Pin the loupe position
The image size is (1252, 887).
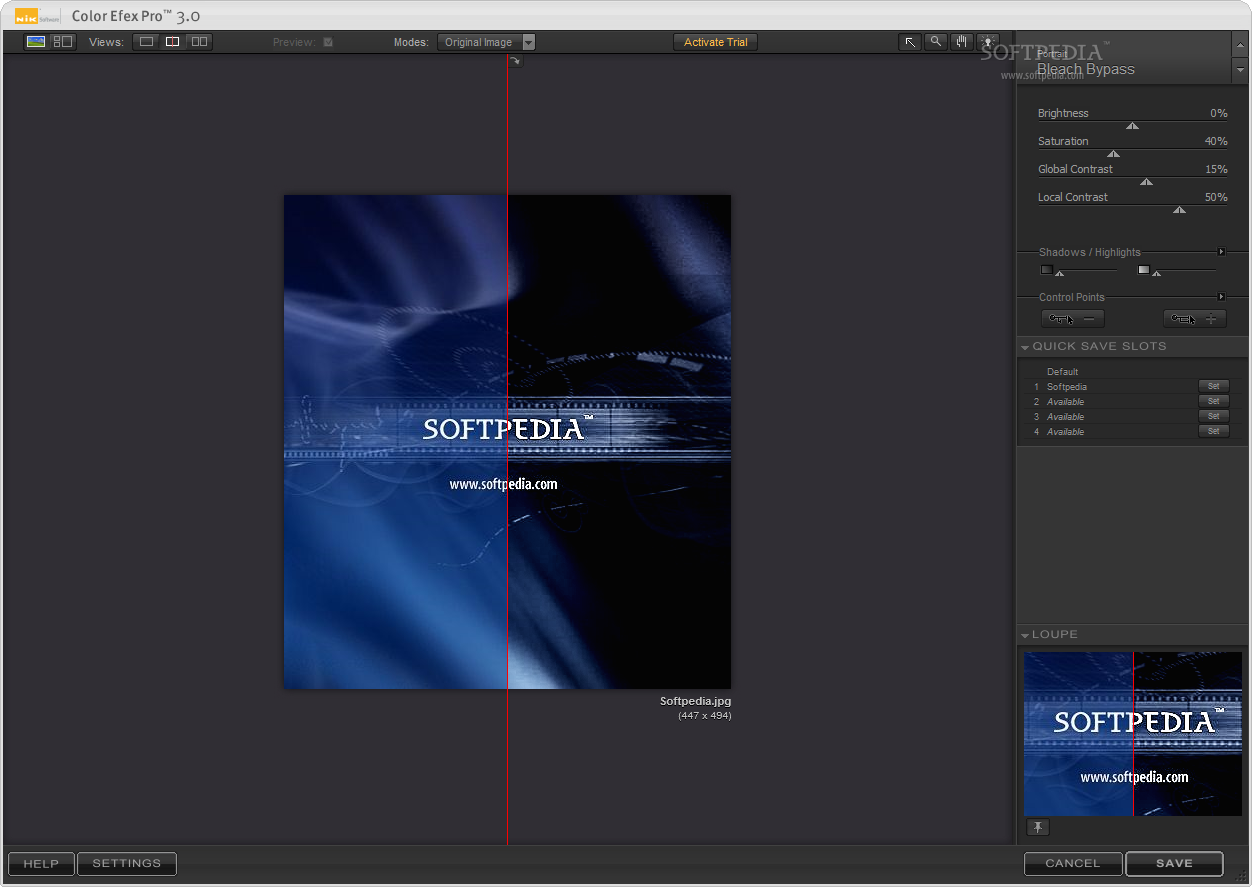coord(1038,827)
